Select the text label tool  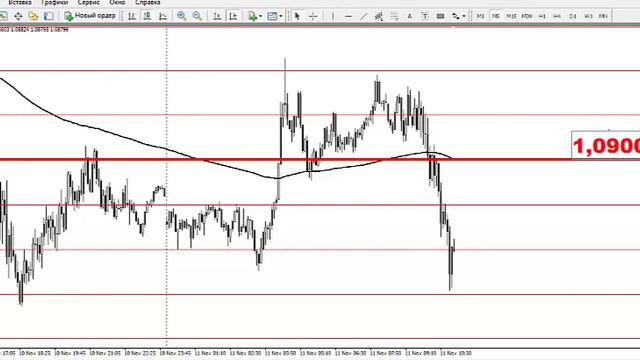click(424, 16)
